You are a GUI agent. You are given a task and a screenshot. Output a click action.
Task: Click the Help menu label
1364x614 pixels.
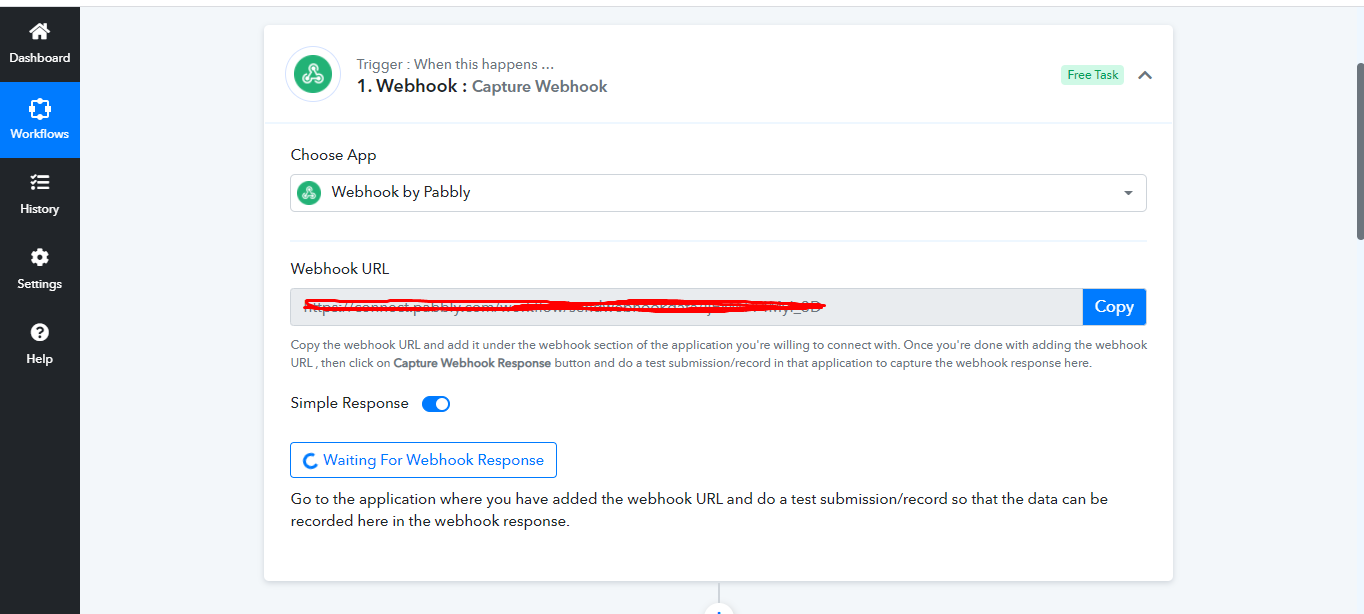click(x=40, y=359)
